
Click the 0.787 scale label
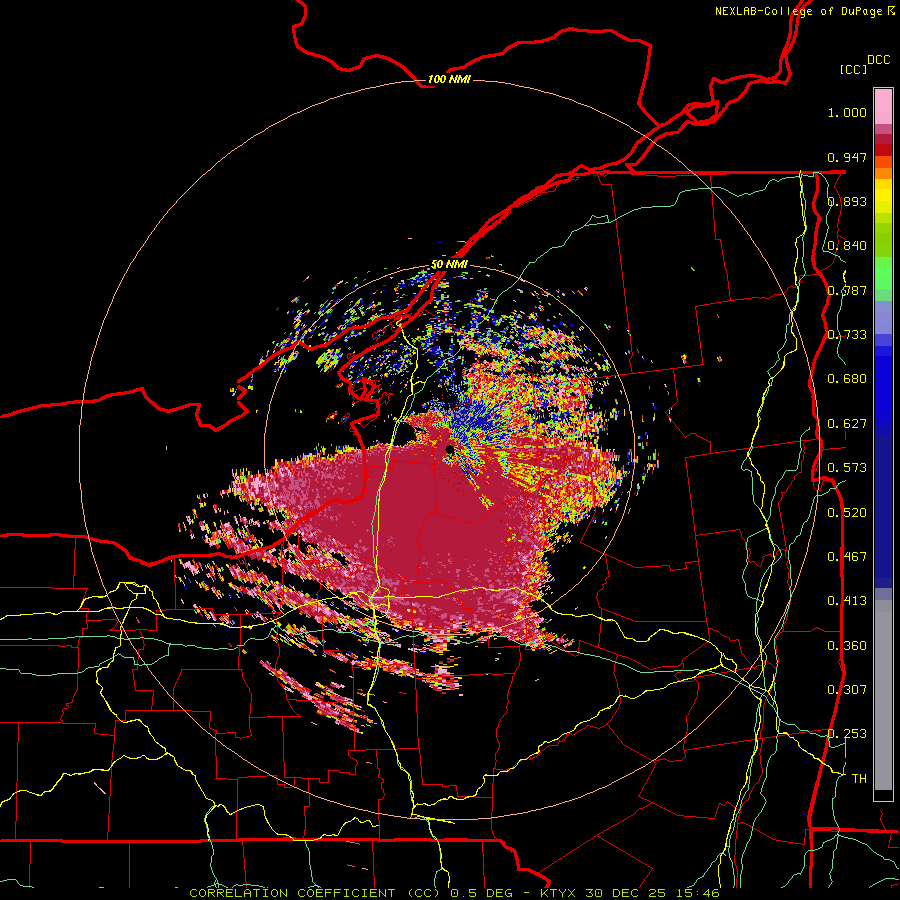click(x=847, y=290)
